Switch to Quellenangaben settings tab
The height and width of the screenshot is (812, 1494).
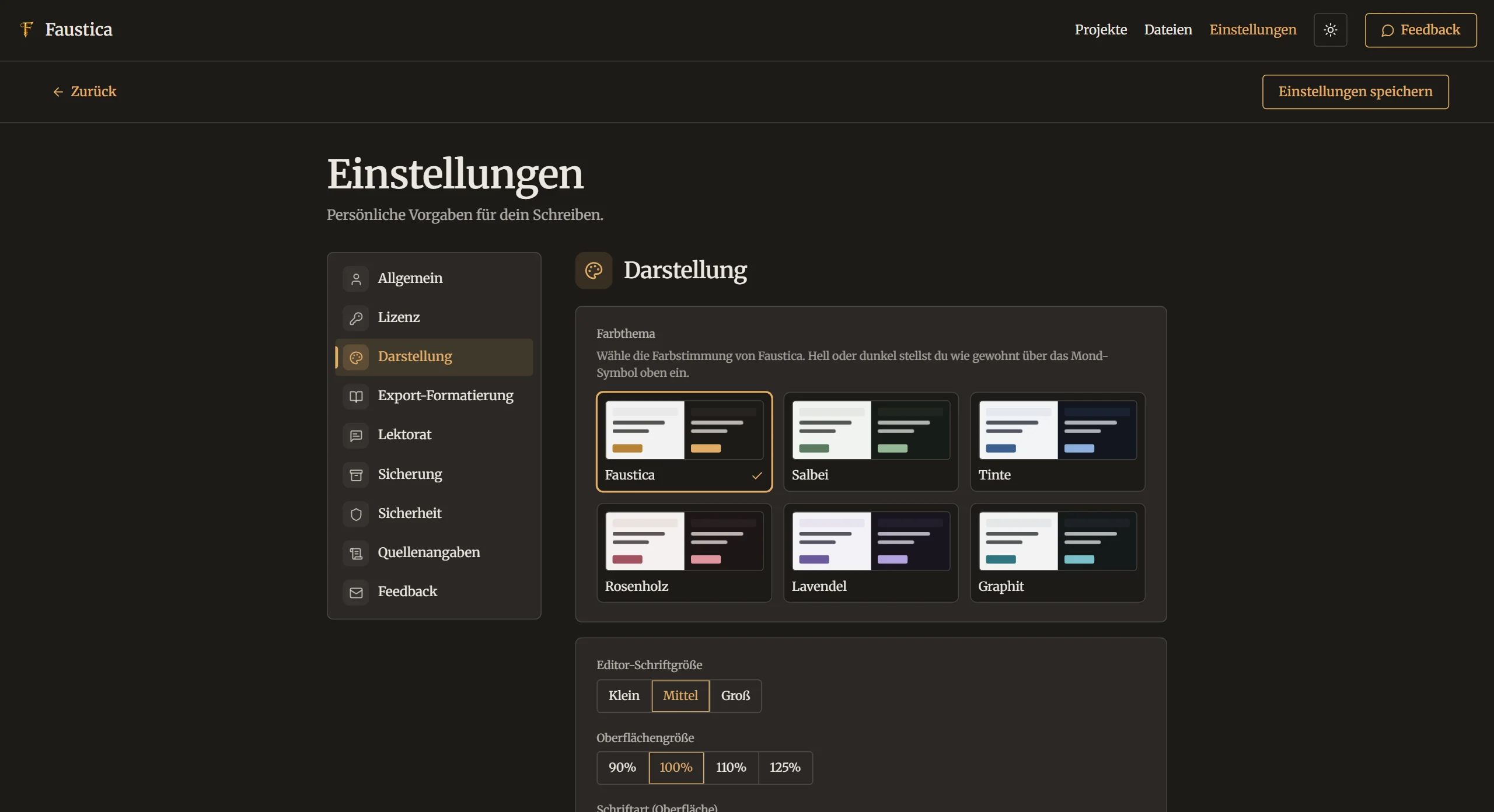tap(434, 553)
